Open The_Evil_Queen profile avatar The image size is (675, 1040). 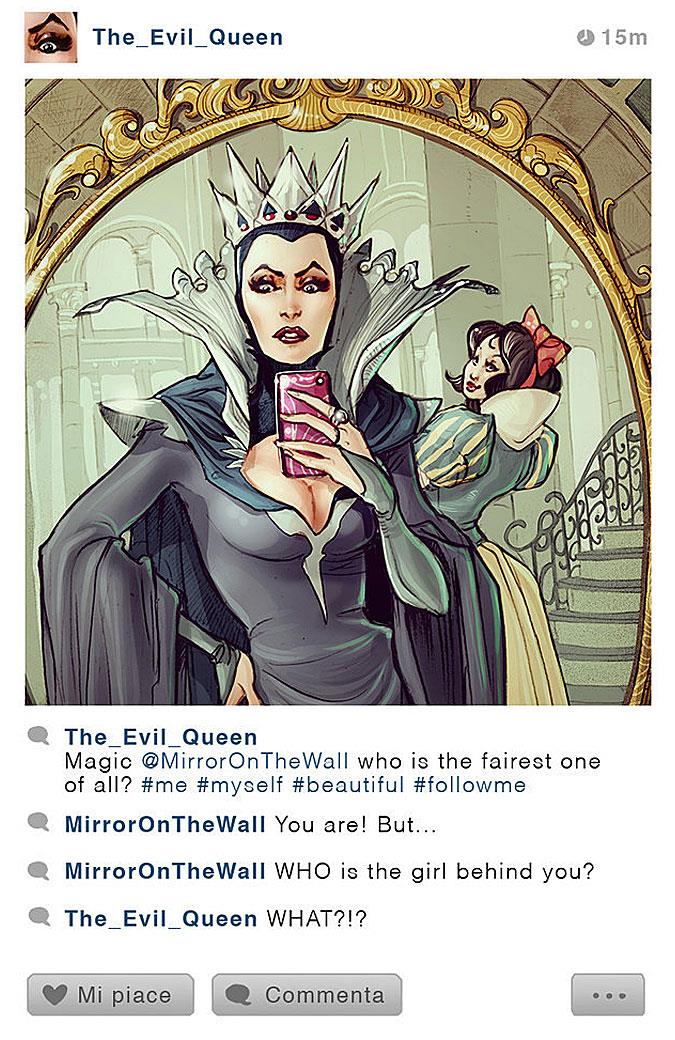[x=51, y=37]
